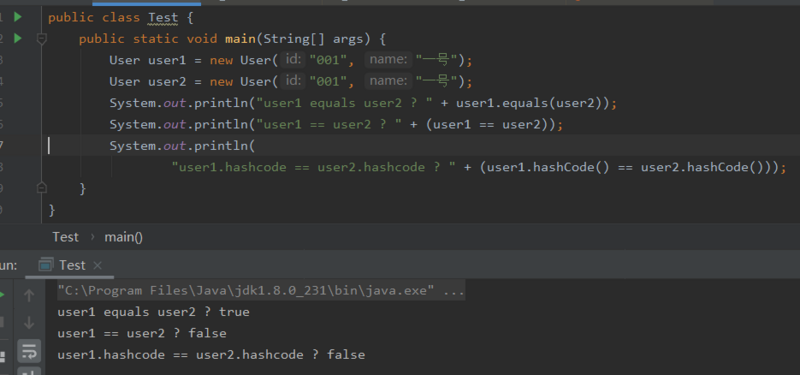
Task: Click the string "user1.hashcode == user2.hashcode ? " in code
Action: 314,167
